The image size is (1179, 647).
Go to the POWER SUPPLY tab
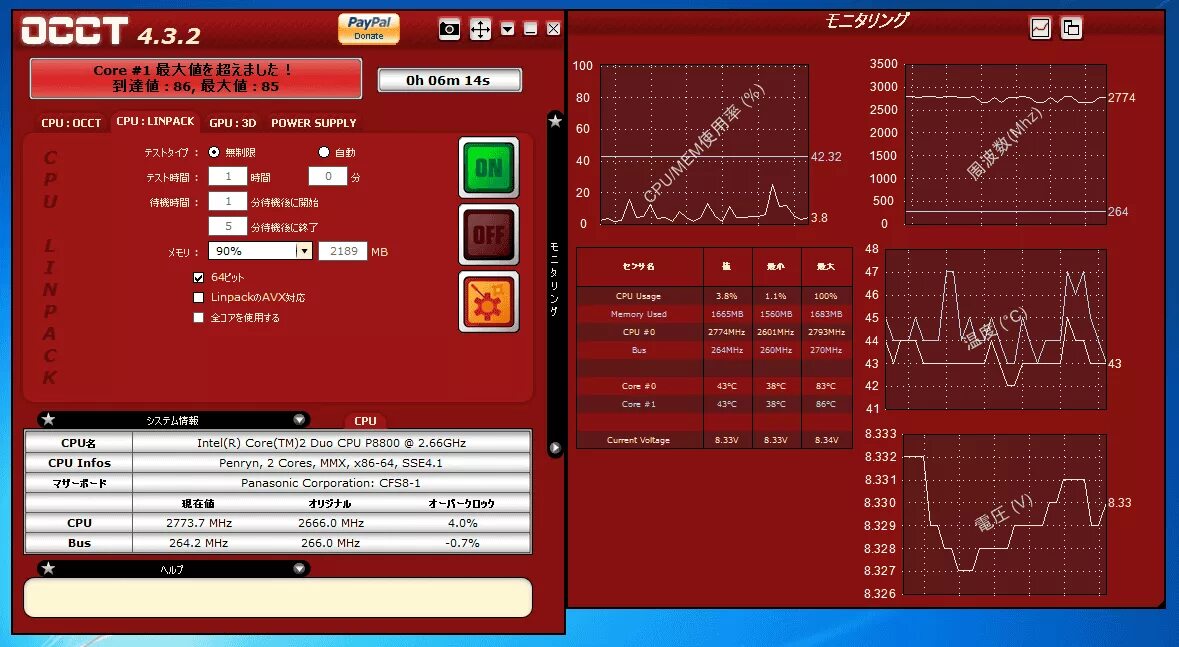[314, 123]
